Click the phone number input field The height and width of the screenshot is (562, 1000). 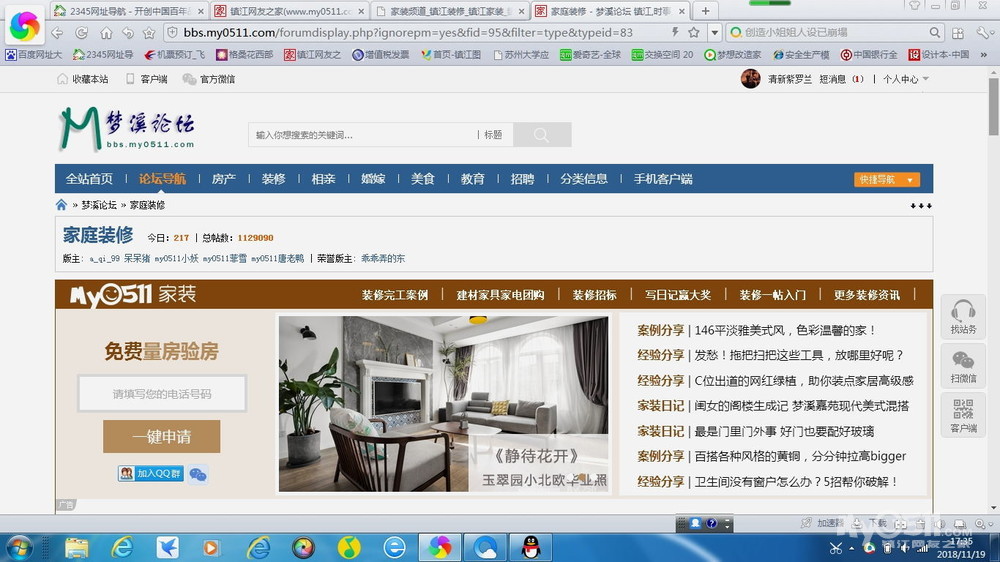pyautogui.click(x=162, y=394)
